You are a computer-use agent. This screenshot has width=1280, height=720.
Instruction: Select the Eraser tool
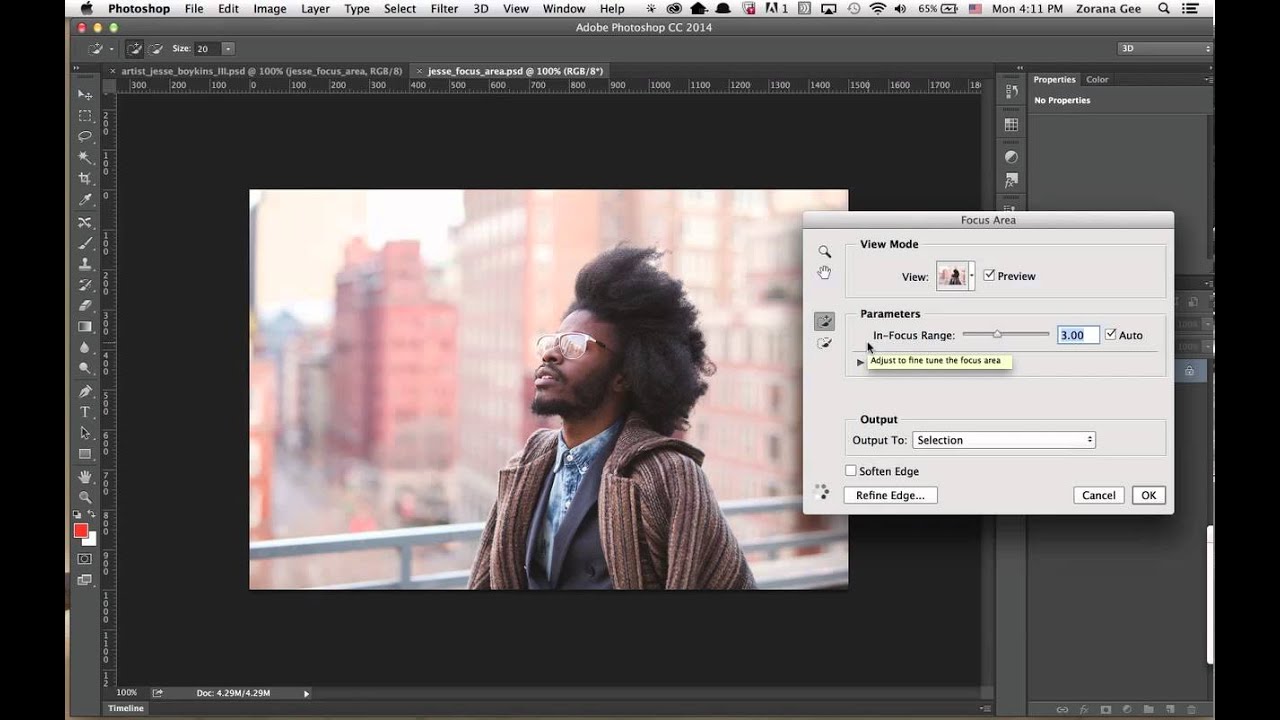[x=85, y=305]
